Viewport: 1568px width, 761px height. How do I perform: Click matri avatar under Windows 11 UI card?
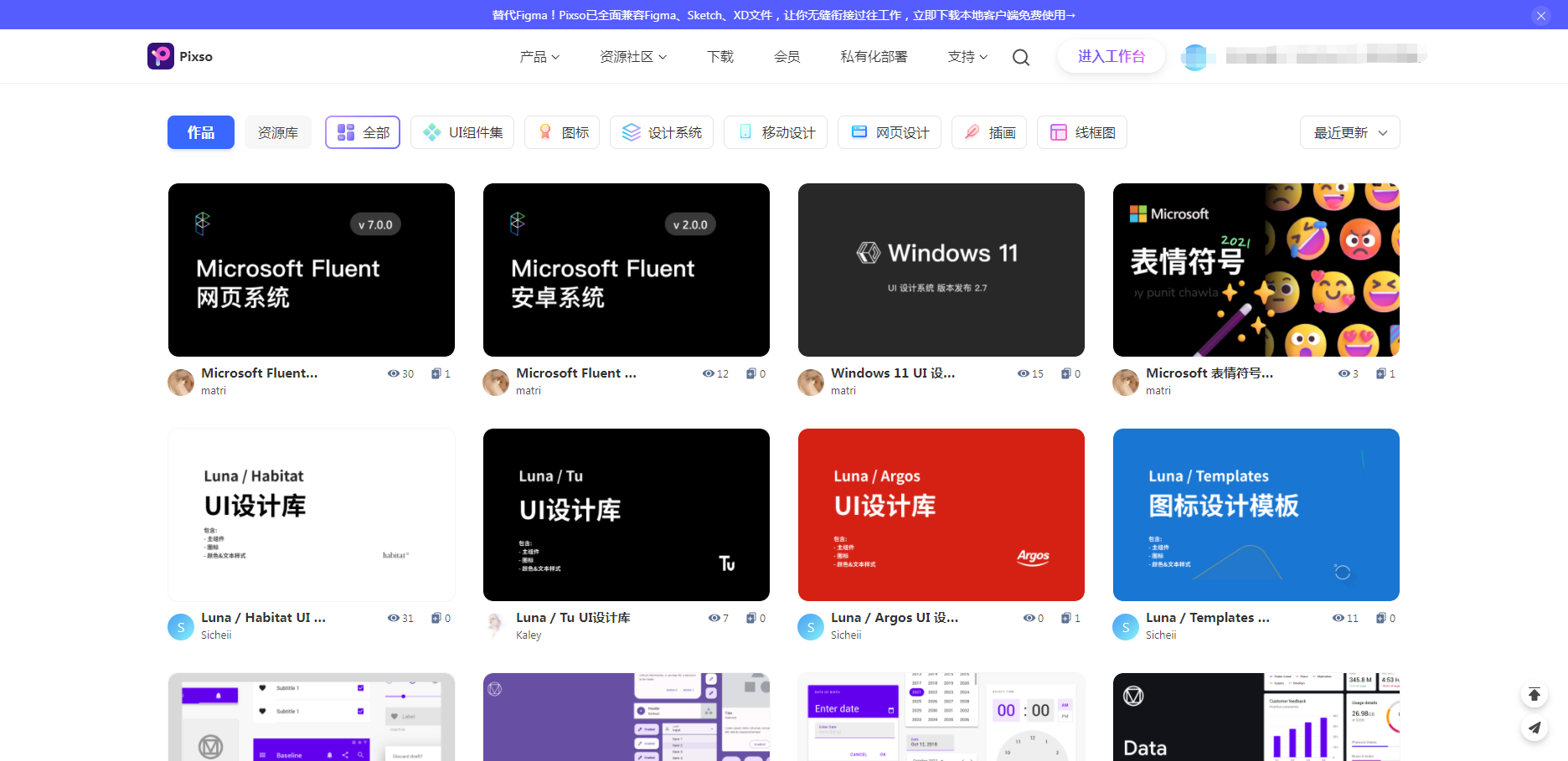point(811,383)
